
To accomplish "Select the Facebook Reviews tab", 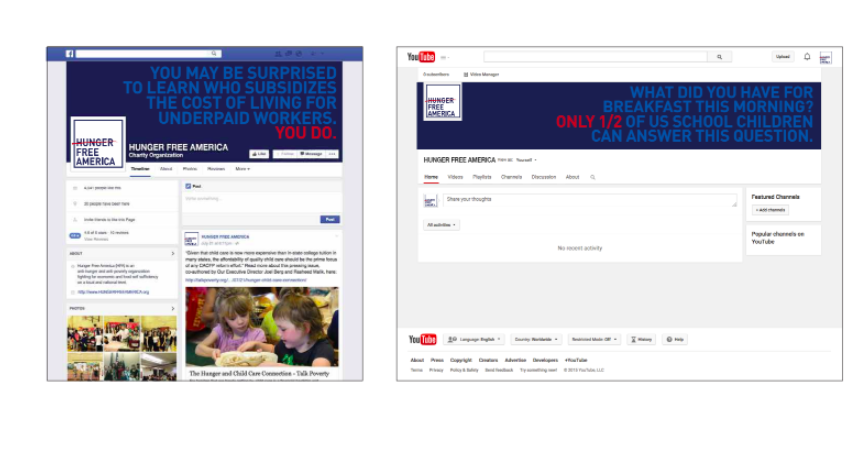I will 216,169.
